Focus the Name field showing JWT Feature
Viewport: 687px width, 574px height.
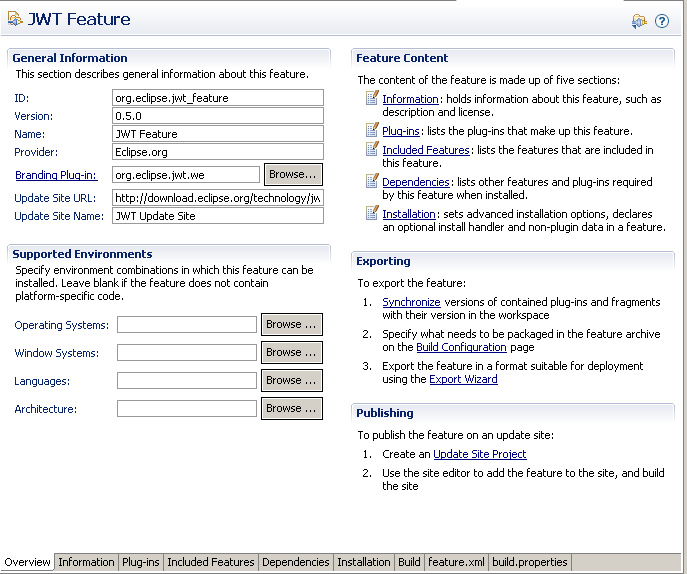click(x=218, y=134)
